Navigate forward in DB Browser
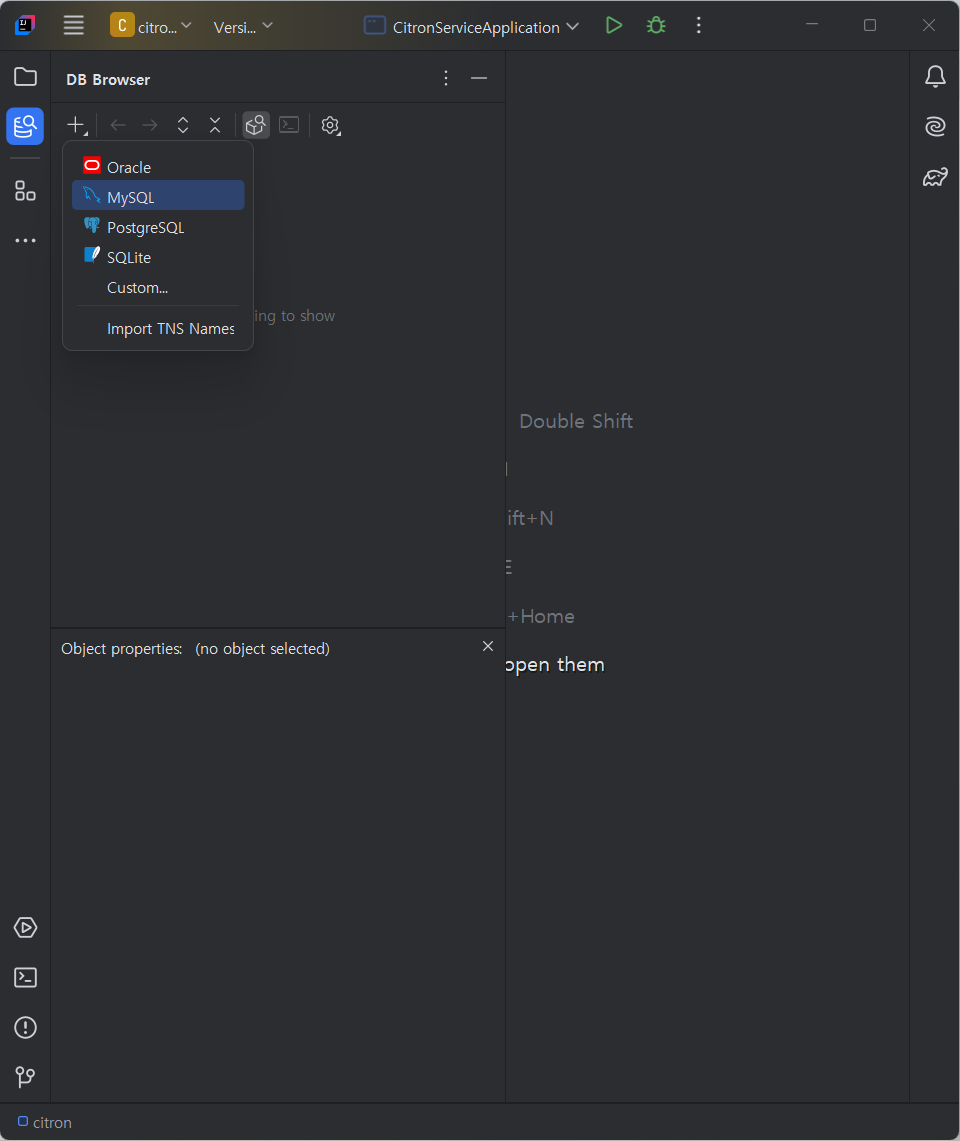960x1141 pixels. (150, 125)
